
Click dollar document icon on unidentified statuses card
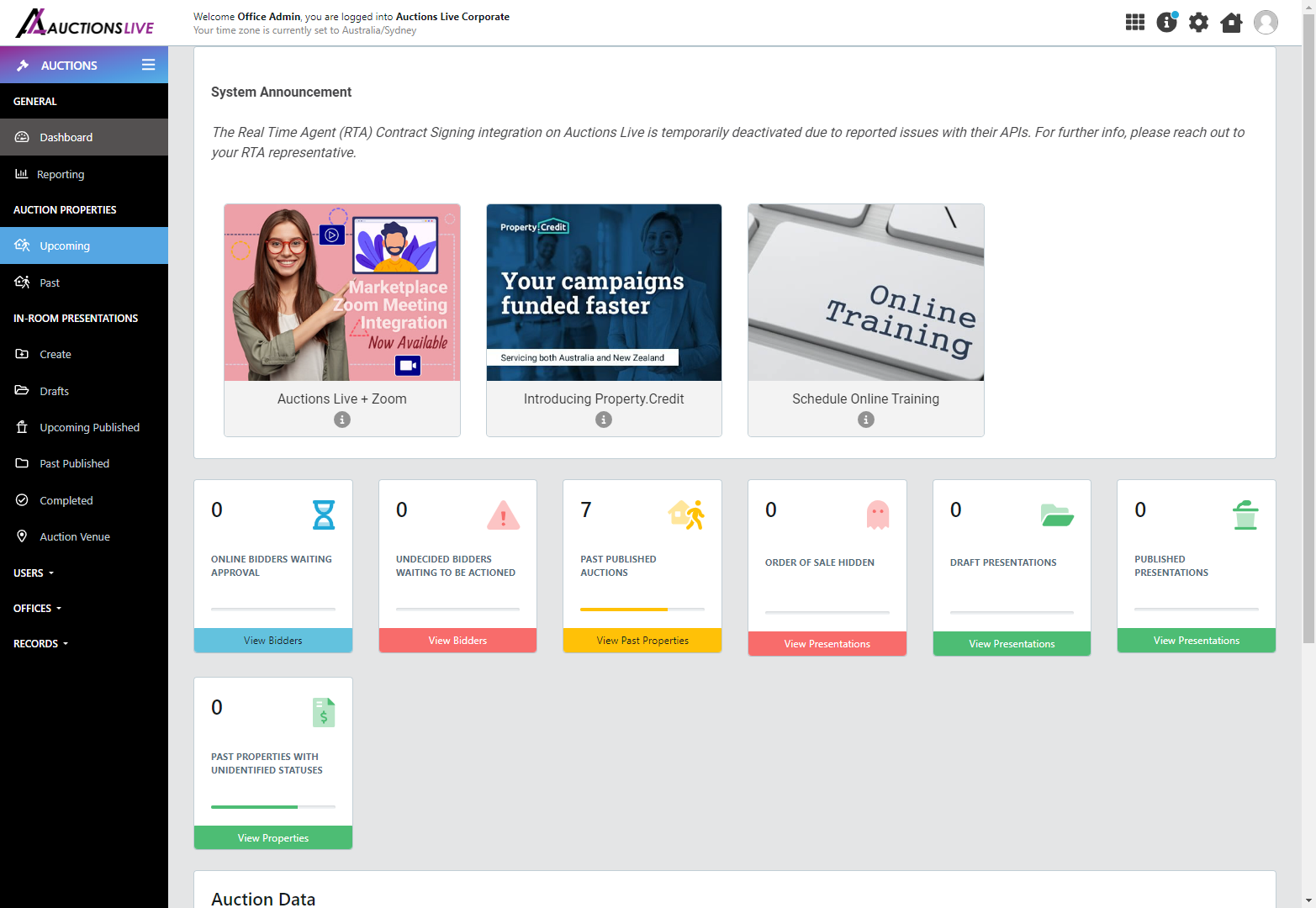pyautogui.click(x=324, y=713)
